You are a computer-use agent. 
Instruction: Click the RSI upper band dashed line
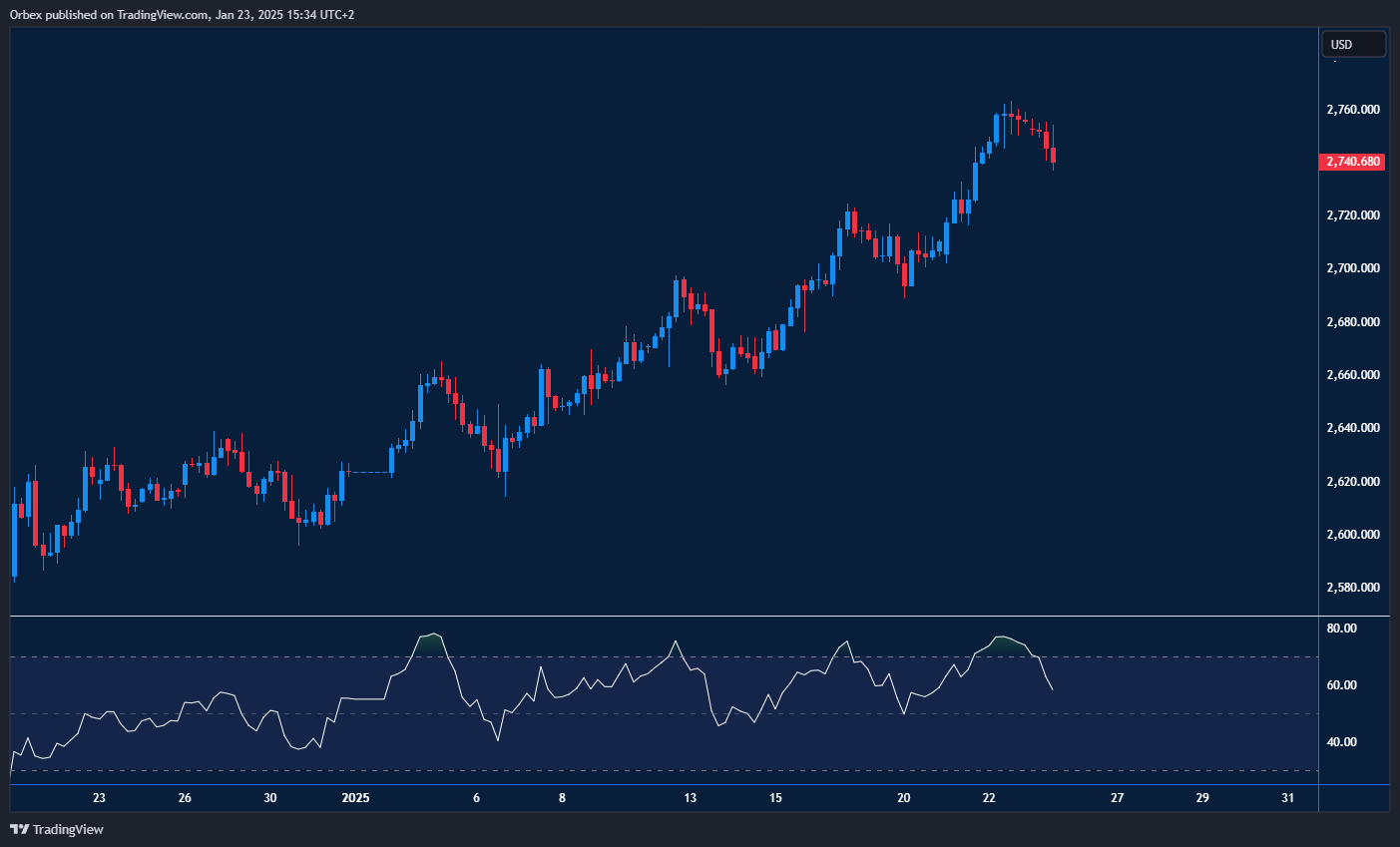click(659, 657)
